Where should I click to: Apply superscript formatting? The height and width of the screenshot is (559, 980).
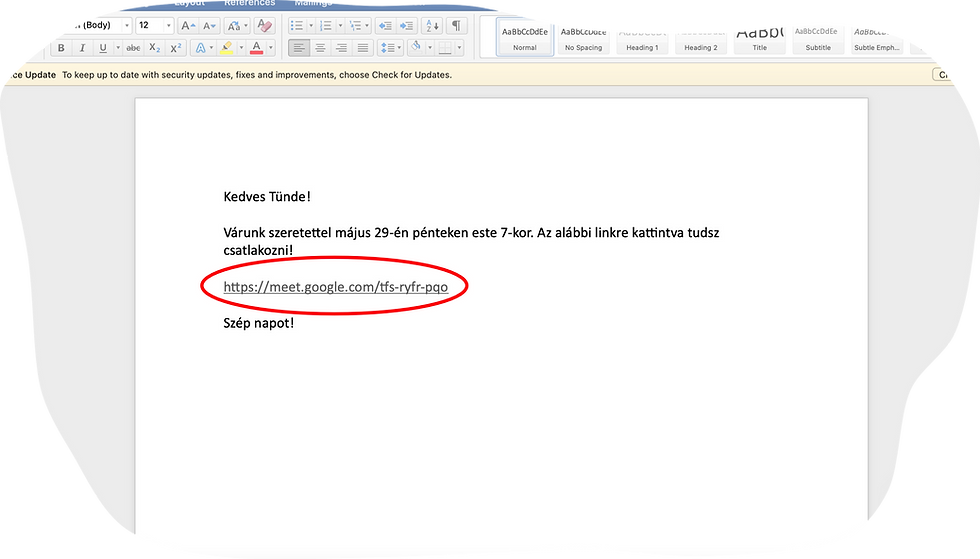click(x=176, y=48)
